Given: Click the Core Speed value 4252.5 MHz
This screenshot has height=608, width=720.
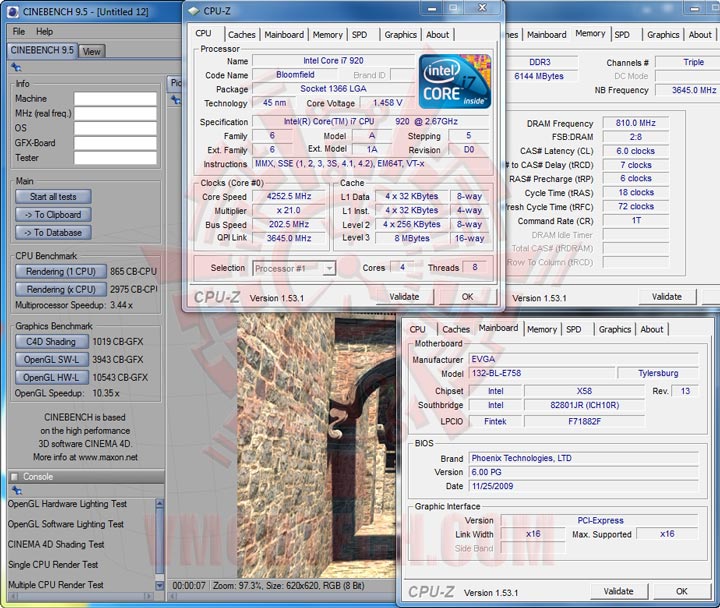Looking at the screenshot, I should (289, 197).
